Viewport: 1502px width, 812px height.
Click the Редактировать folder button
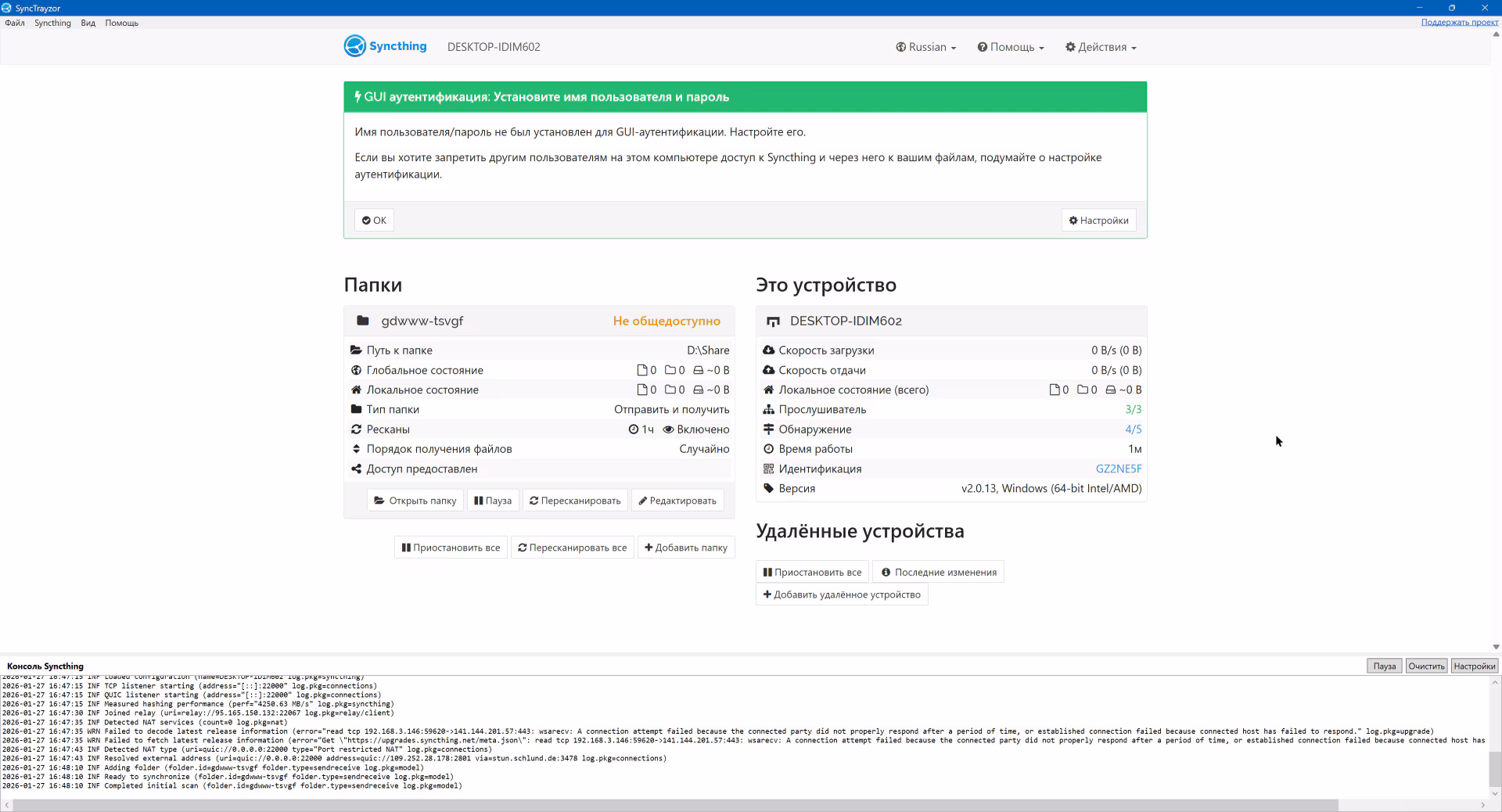677,501
